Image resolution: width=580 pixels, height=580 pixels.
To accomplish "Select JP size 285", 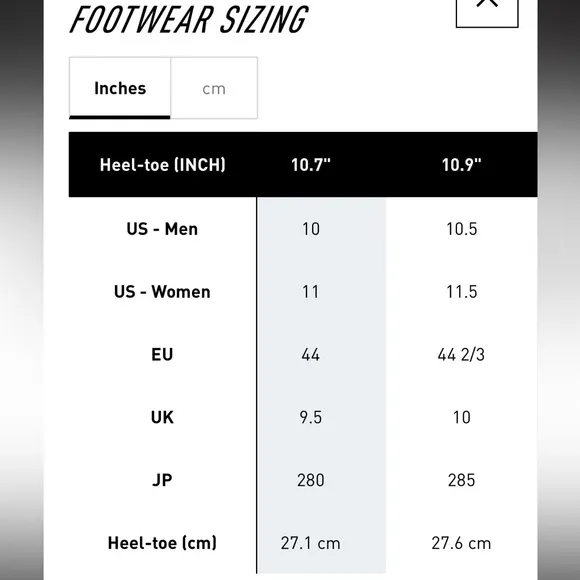I will [462, 480].
